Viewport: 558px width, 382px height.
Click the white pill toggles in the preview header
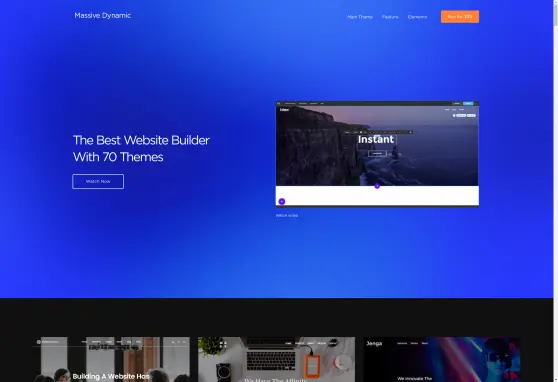(x=464, y=115)
